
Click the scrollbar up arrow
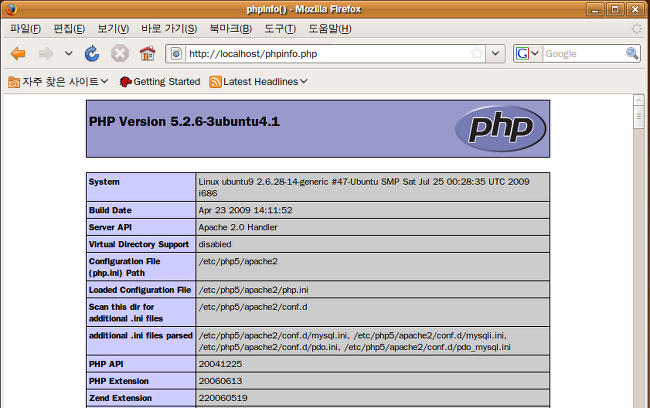click(x=639, y=100)
